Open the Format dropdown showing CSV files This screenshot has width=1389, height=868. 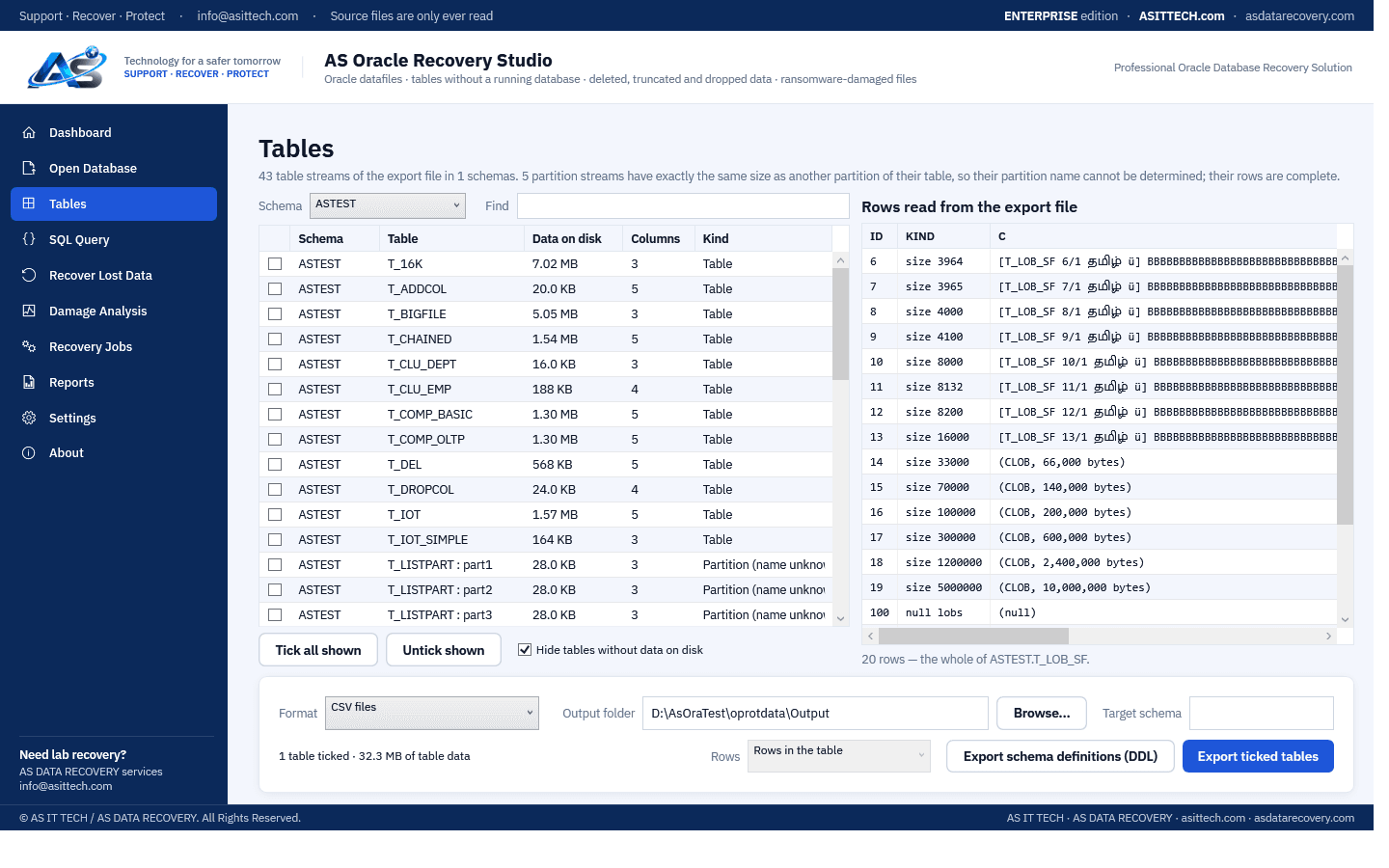tap(432, 714)
